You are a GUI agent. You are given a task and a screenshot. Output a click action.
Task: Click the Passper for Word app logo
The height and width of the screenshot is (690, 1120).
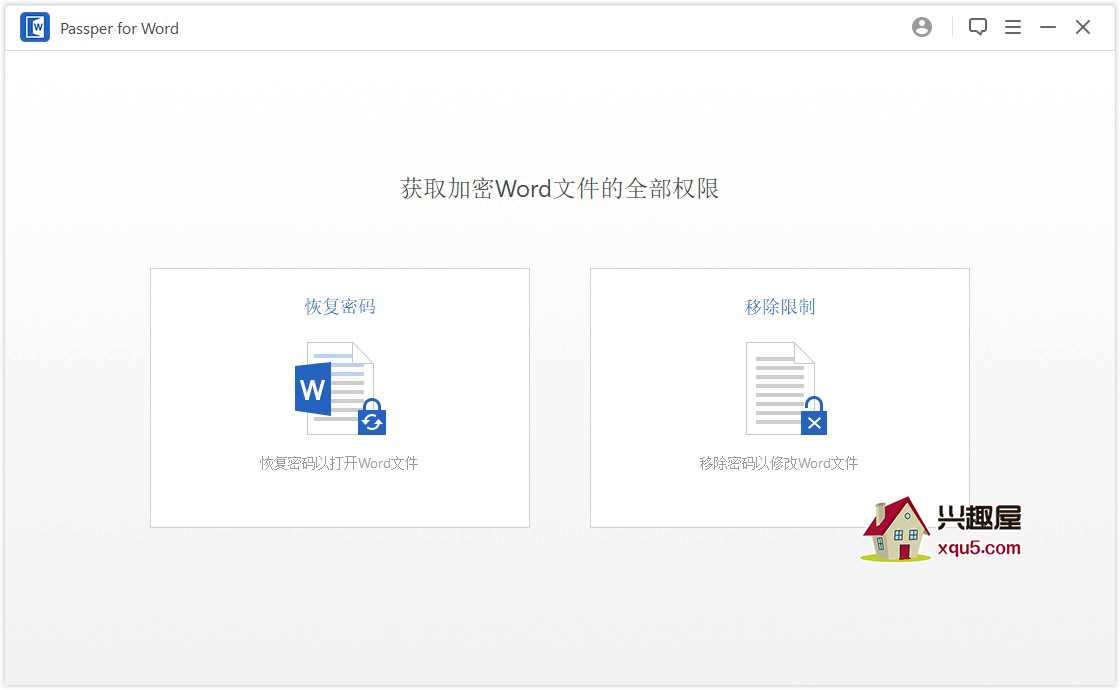(x=34, y=28)
